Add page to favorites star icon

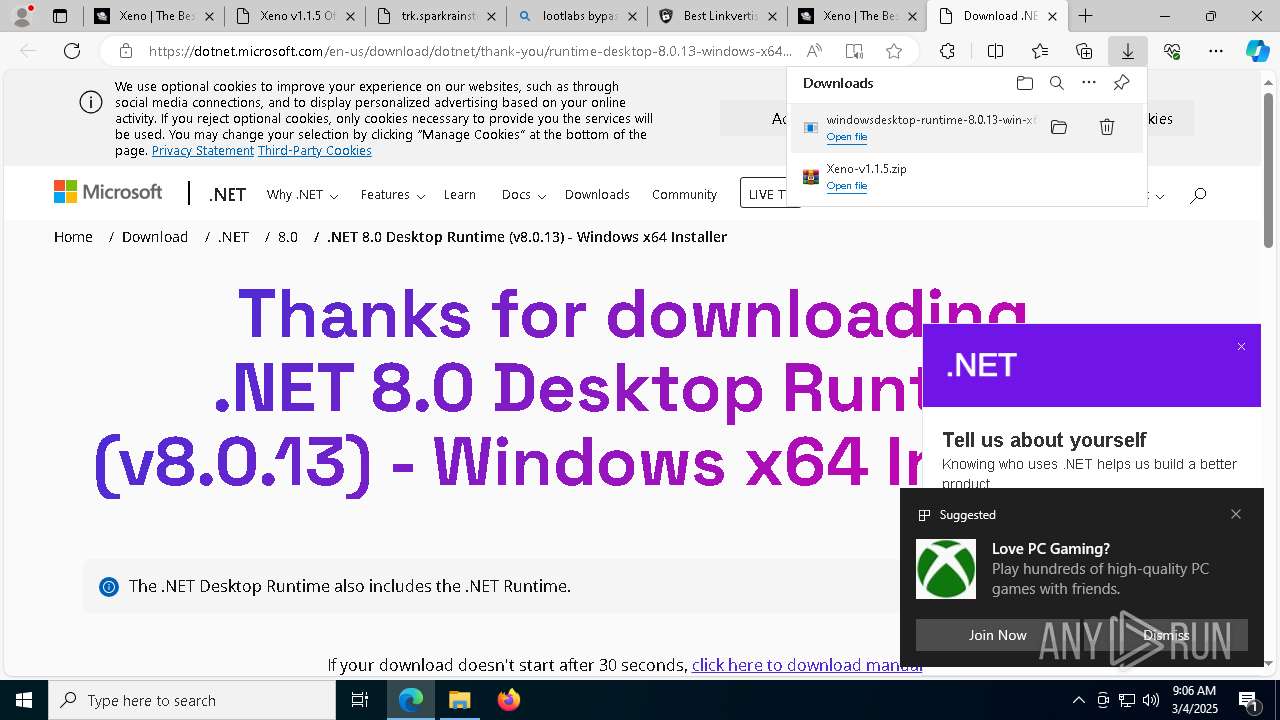point(894,51)
